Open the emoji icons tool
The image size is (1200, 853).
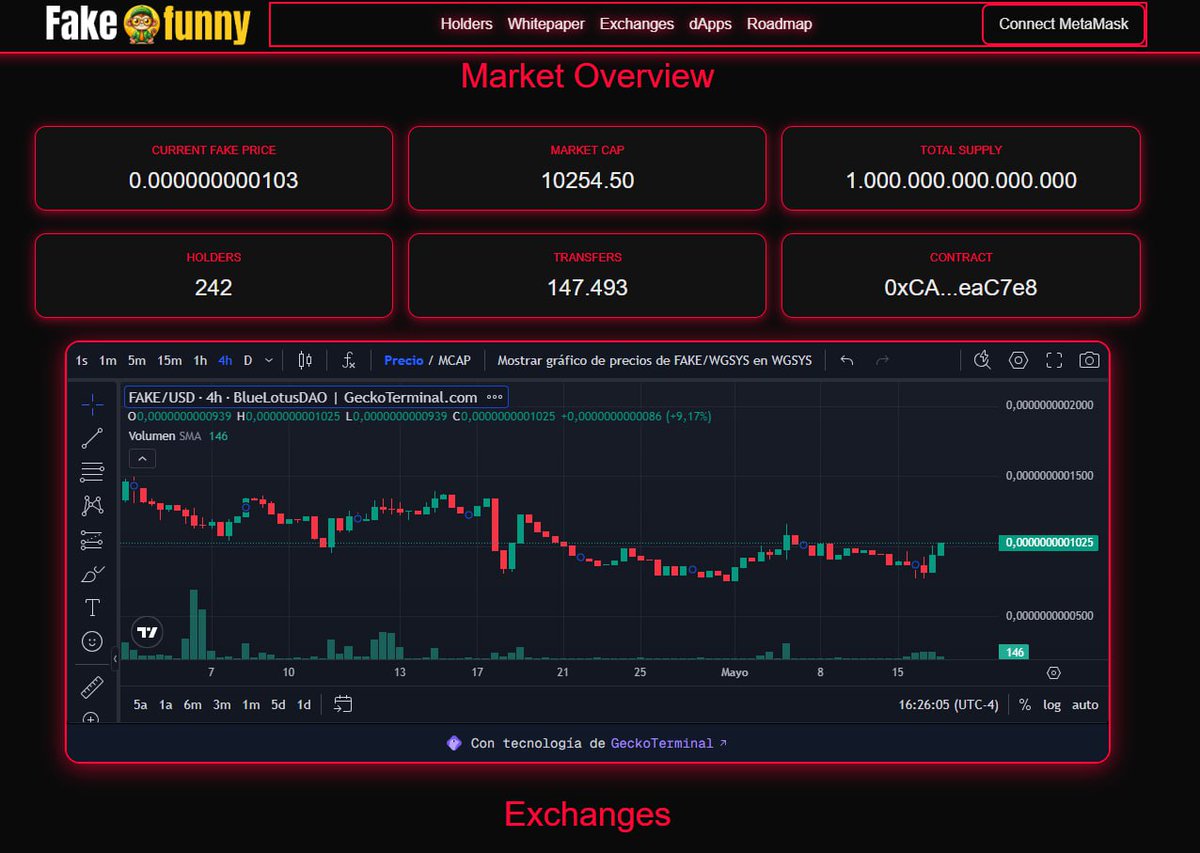(x=92, y=641)
